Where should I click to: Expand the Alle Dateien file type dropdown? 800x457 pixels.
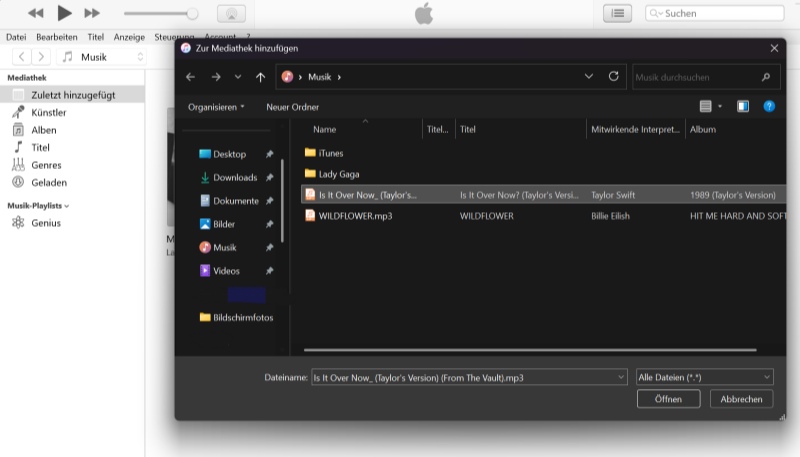[x=704, y=377]
